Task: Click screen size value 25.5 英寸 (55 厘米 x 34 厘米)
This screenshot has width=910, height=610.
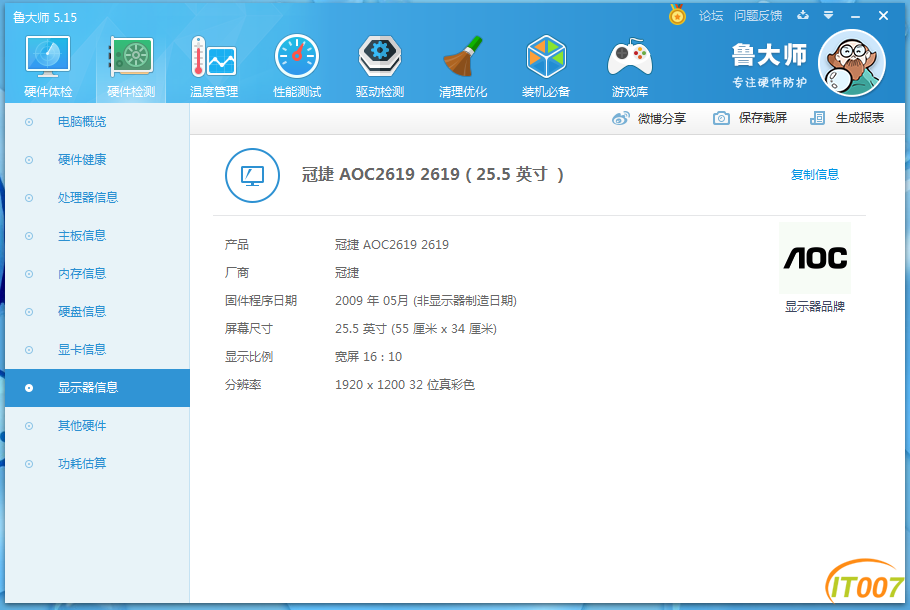Action: pos(416,329)
